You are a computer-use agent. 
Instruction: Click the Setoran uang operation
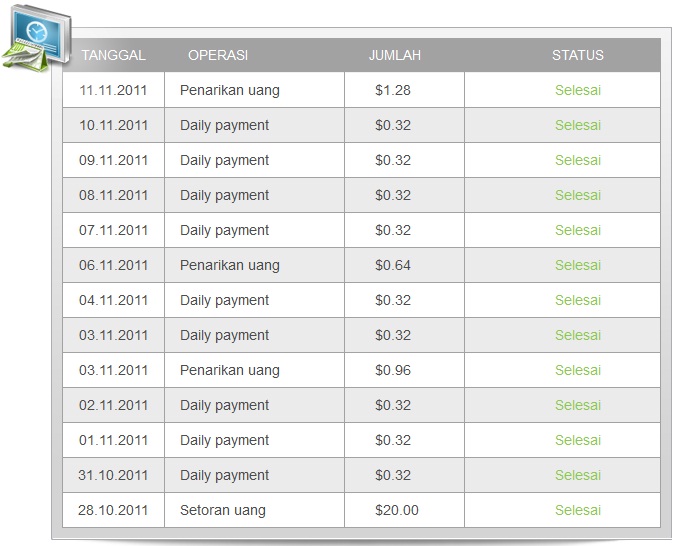[x=223, y=510]
